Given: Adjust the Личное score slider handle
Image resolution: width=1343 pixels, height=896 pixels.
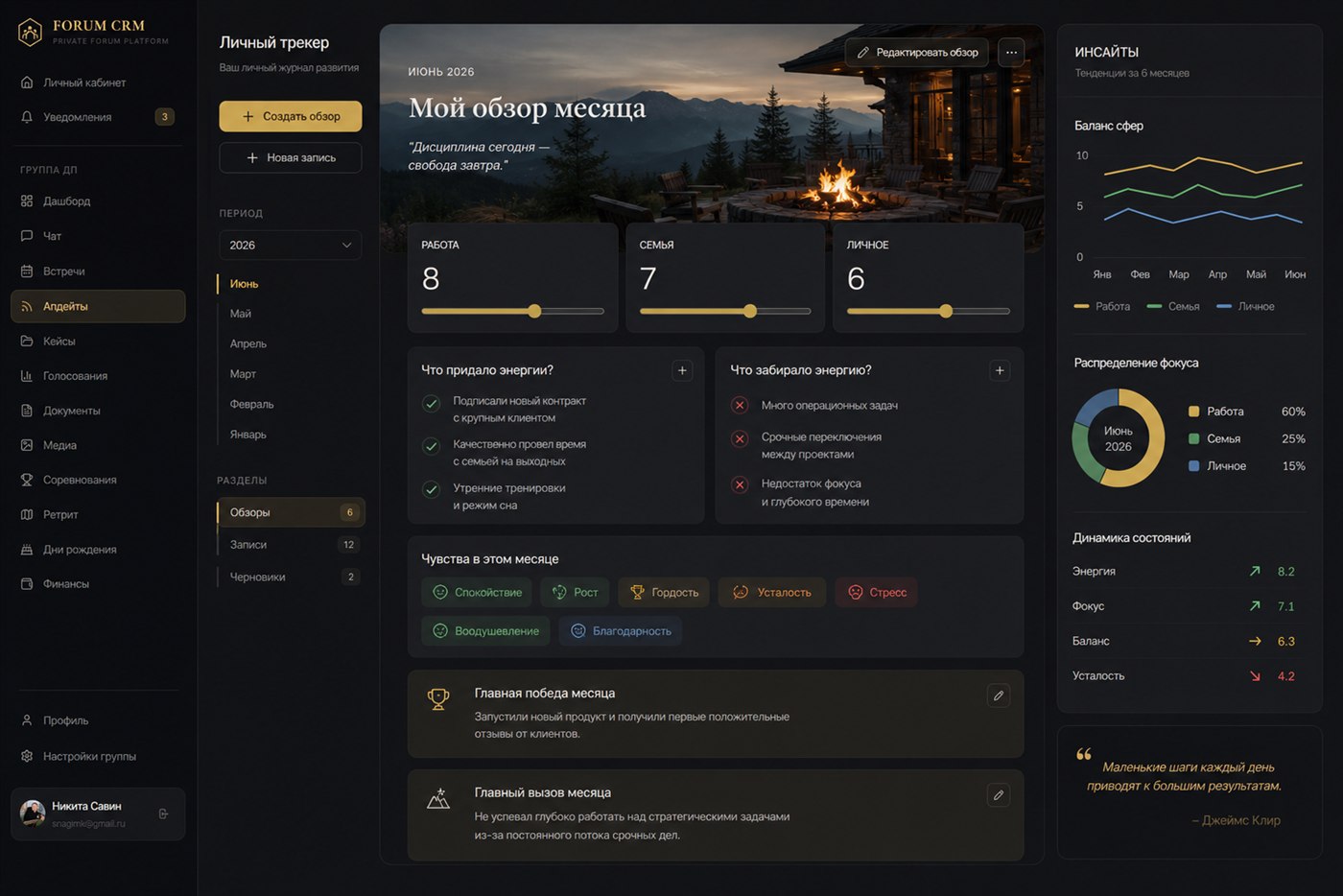Looking at the screenshot, I should point(946,311).
